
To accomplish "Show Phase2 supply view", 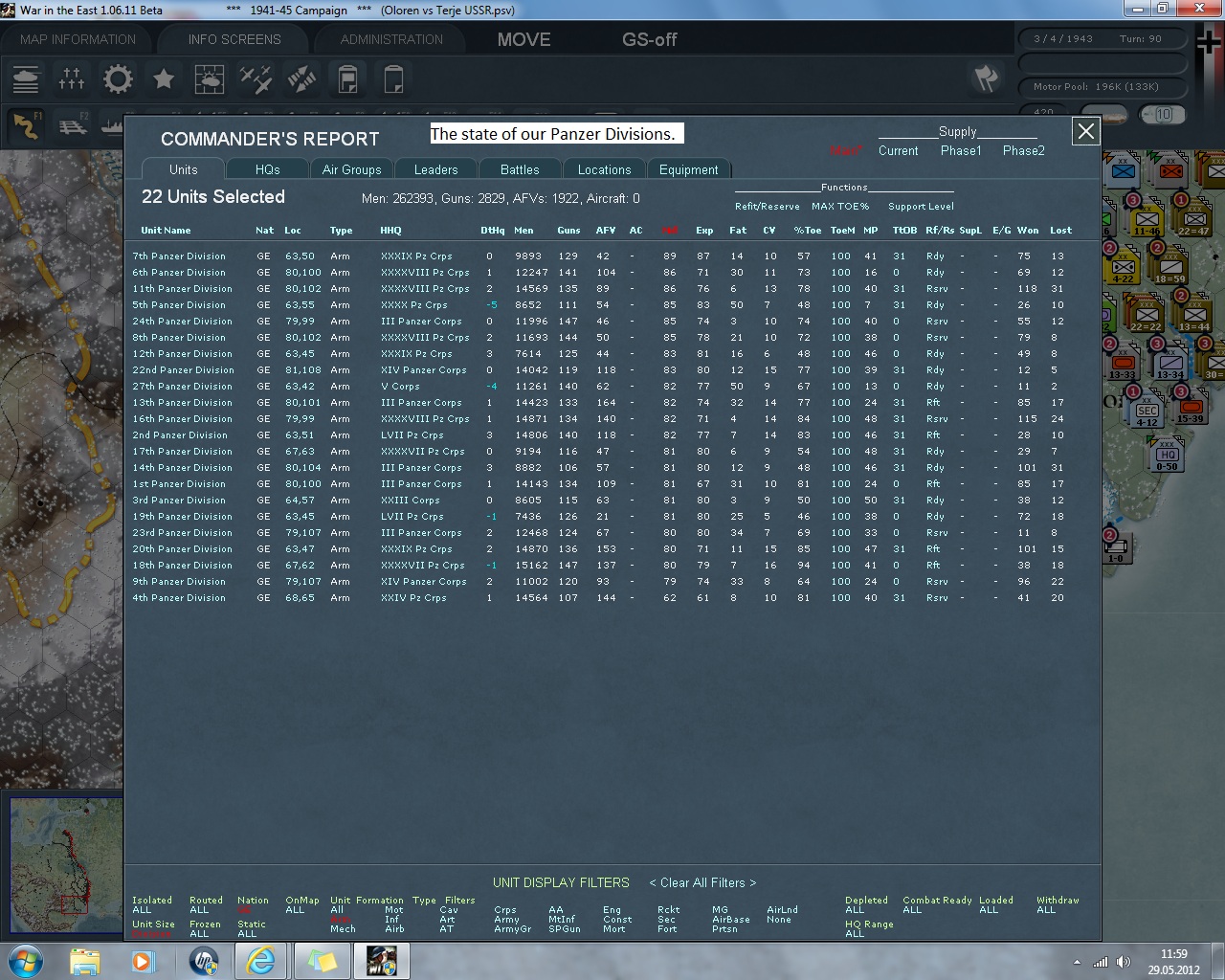I will click(1023, 150).
